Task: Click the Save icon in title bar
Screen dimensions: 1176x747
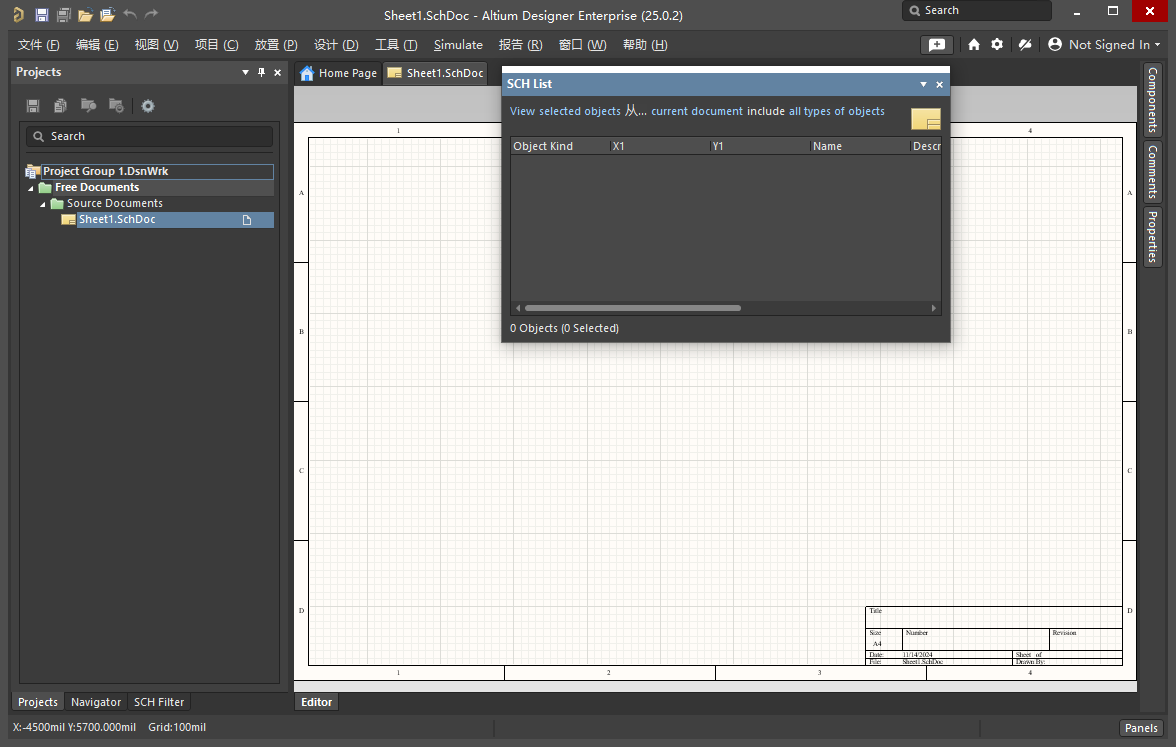Action: (42, 14)
